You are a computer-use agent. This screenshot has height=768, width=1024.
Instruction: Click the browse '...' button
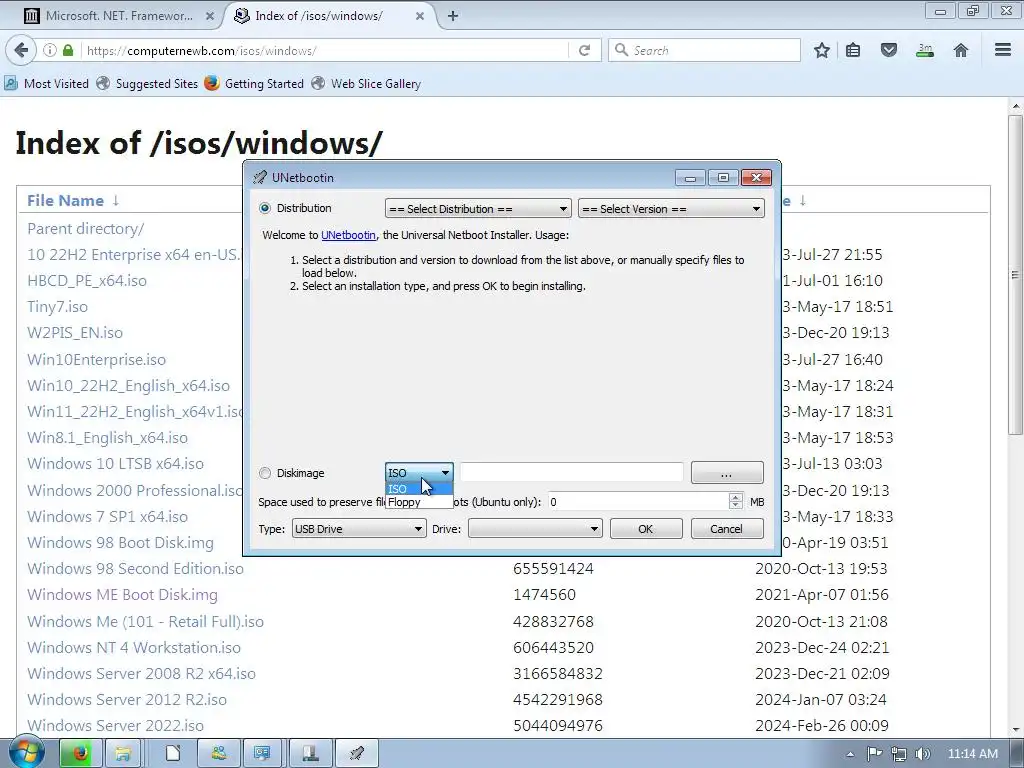coord(727,473)
